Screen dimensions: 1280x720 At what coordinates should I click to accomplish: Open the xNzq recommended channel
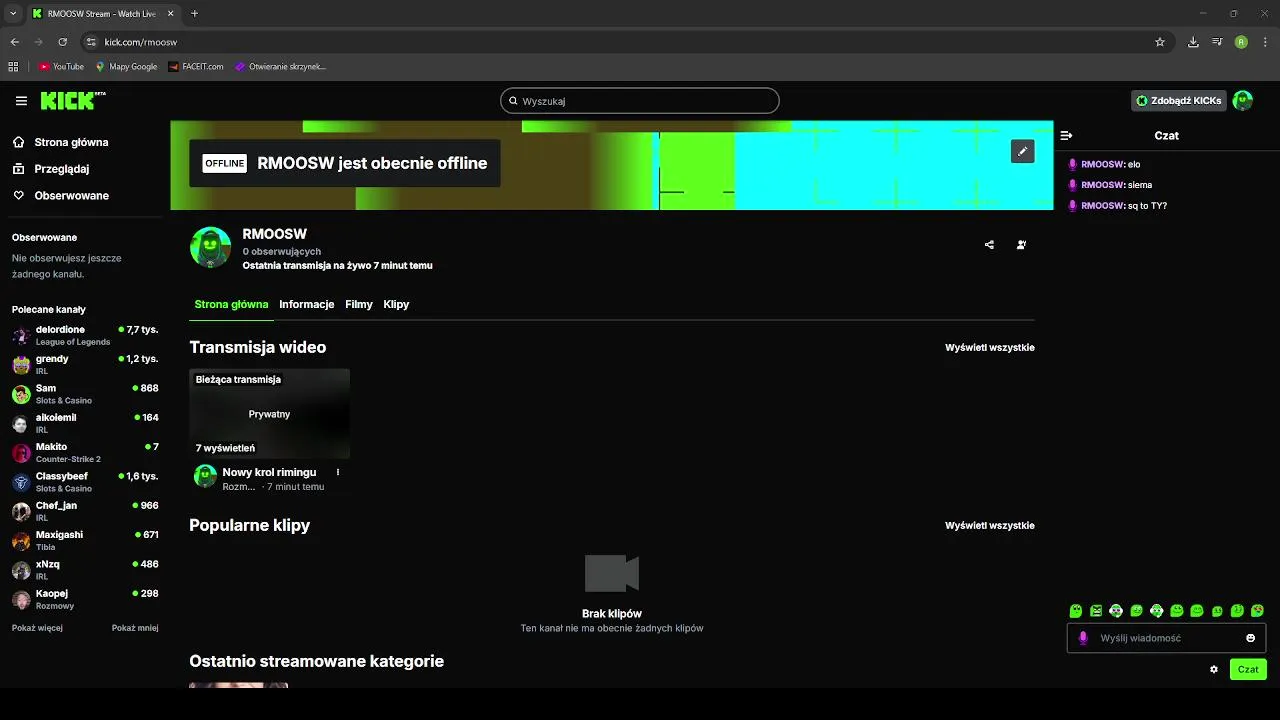pos(85,570)
